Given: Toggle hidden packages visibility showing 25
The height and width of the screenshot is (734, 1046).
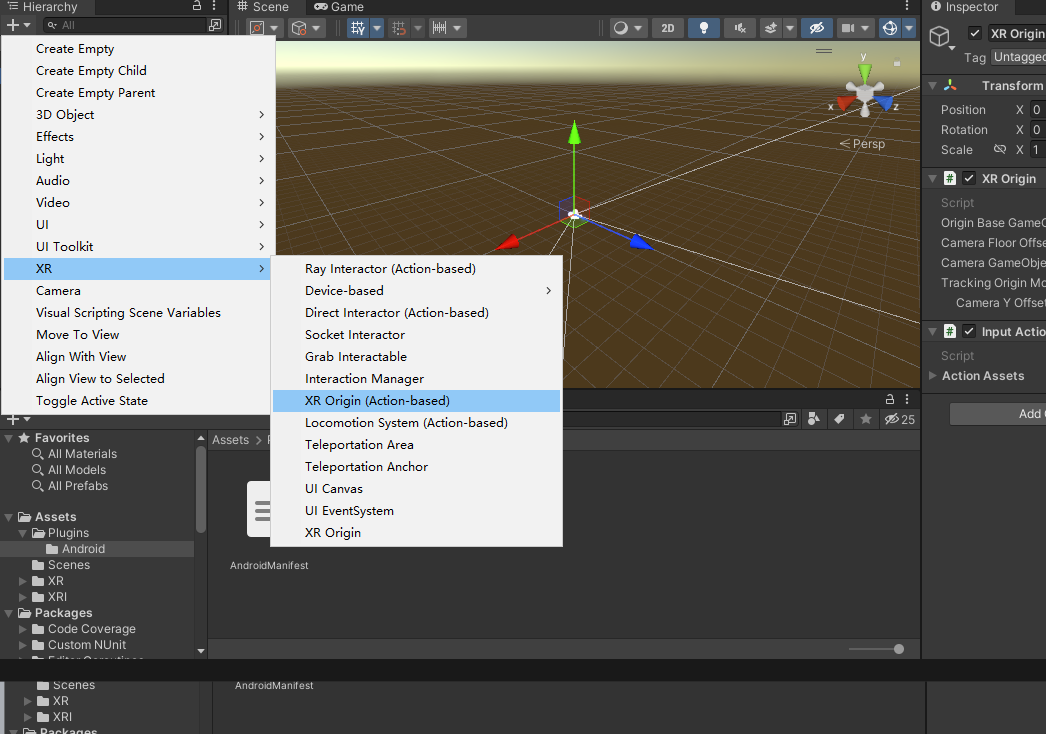Looking at the screenshot, I should click(x=899, y=419).
